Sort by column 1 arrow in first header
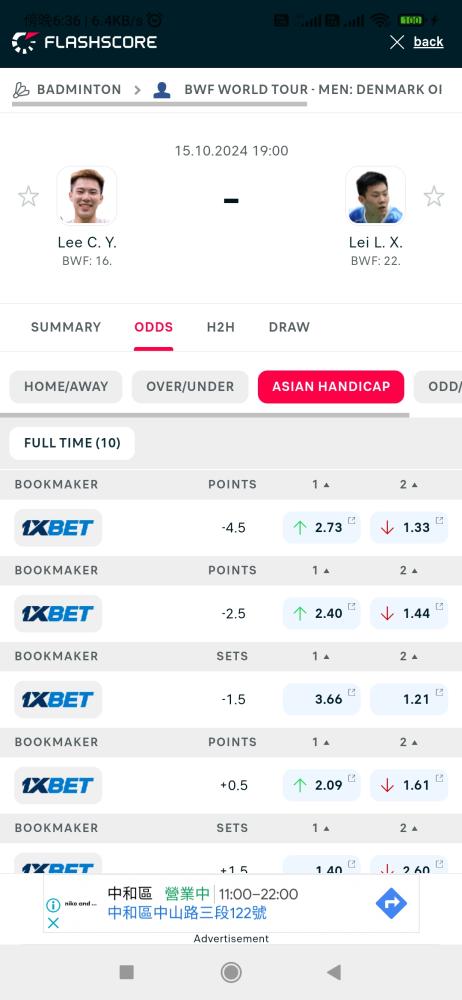The height and width of the screenshot is (1000, 462). 327,485
